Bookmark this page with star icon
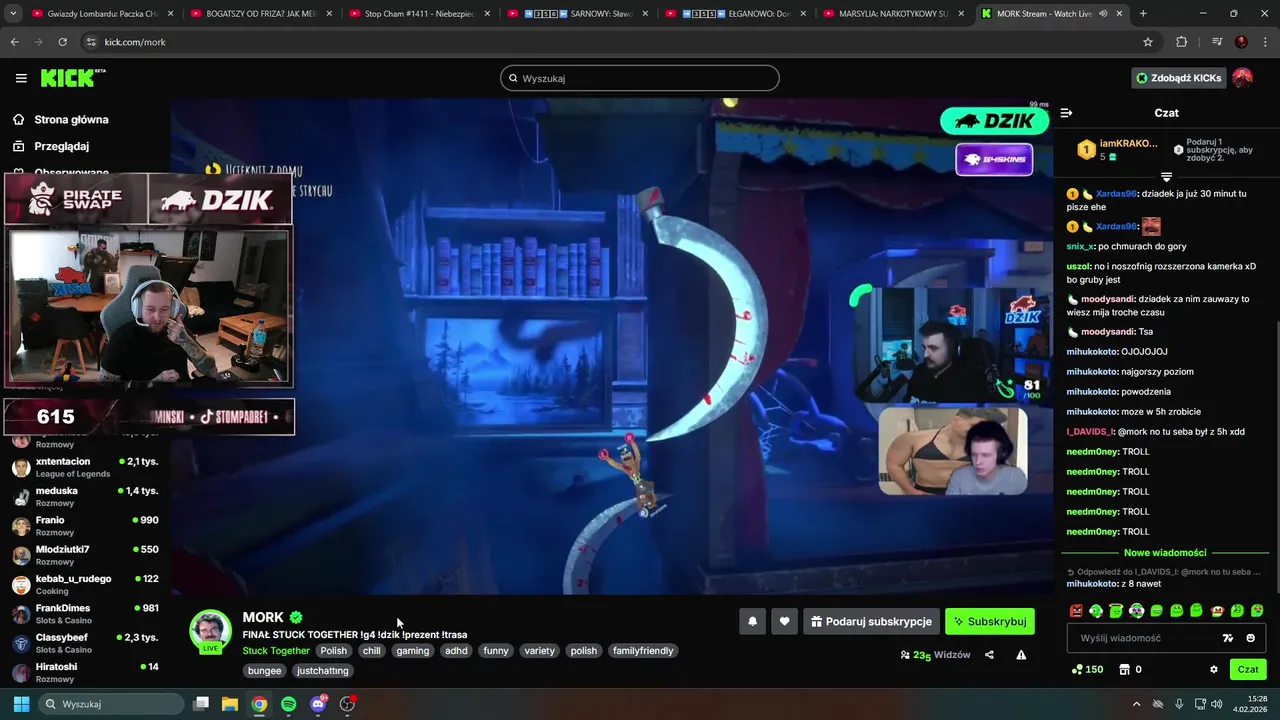This screenshot has width=1280, height=720. point(1148,42)
